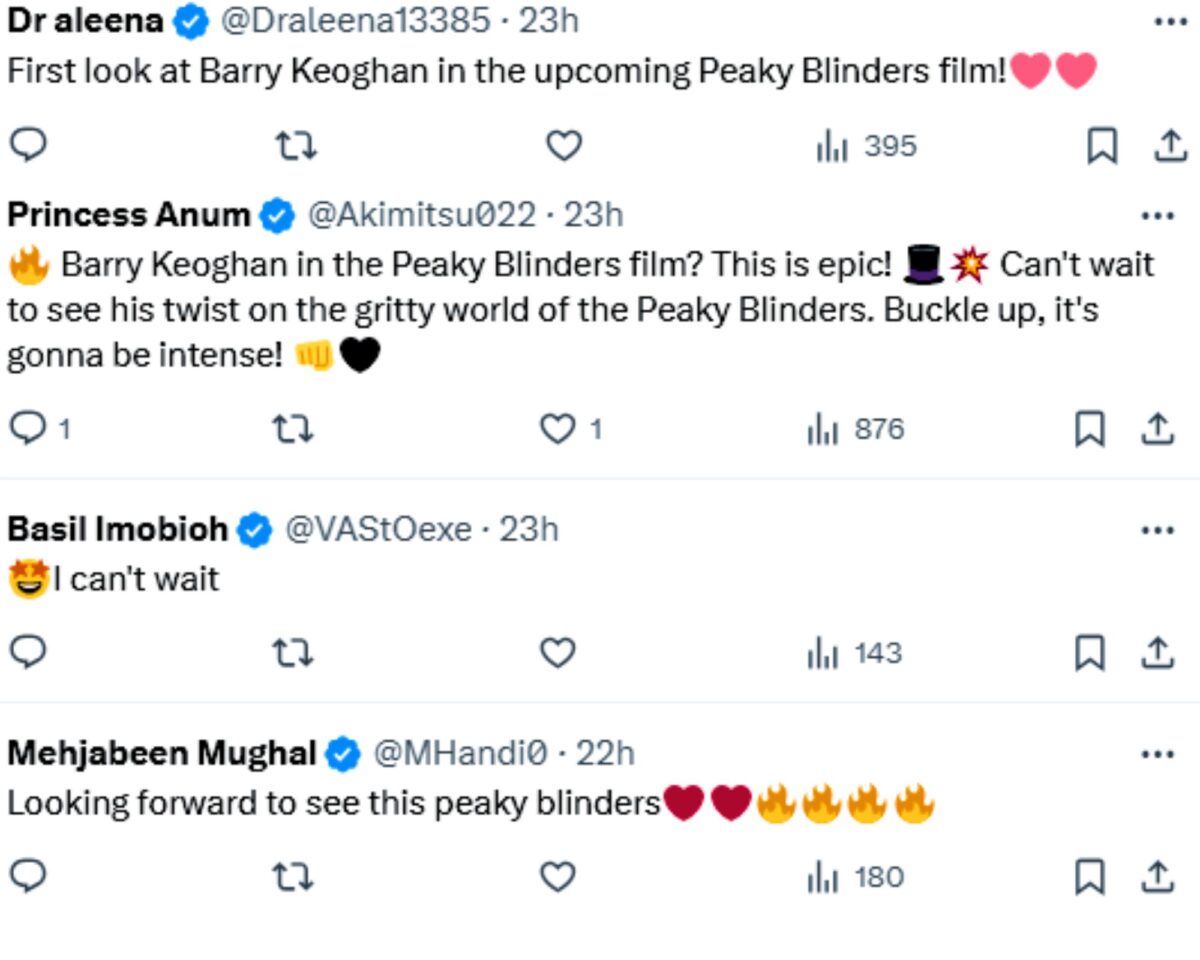Screen dimensions: 1200x960
Task: Bookmark Basil Imobioh's tweet
Action: pos(1090,653)
